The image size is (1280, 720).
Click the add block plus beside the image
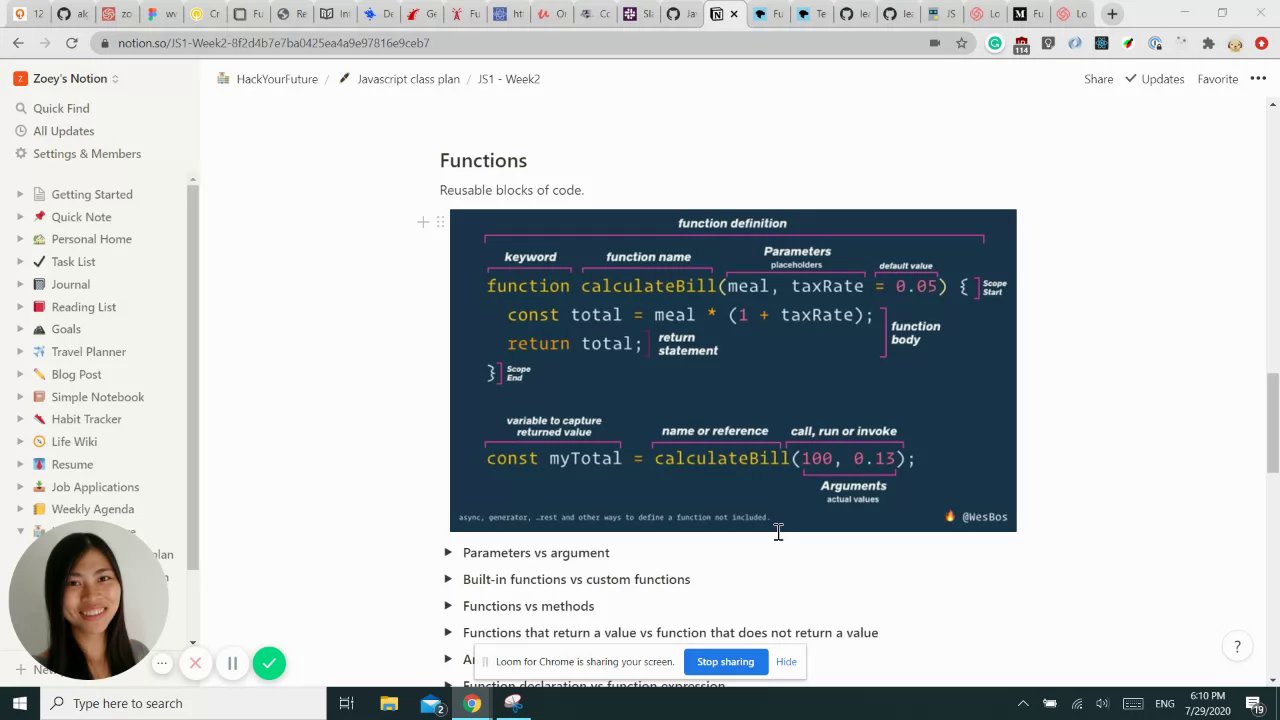423,222
